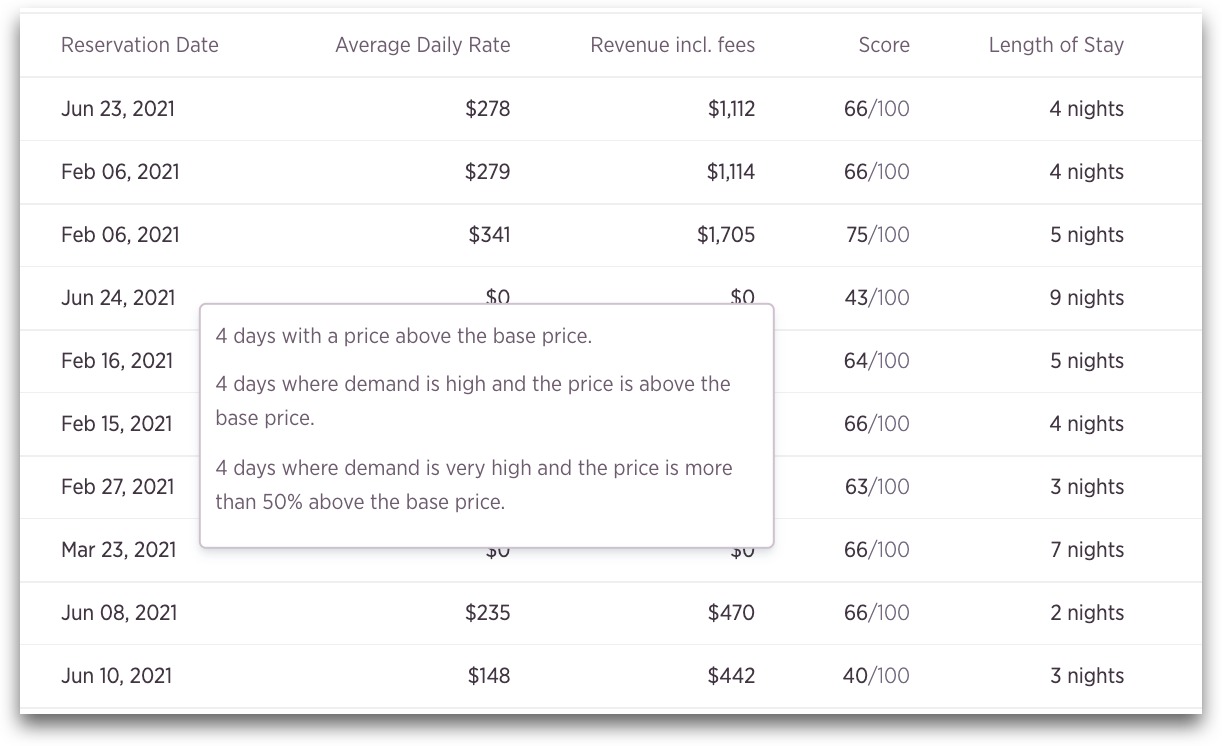Click the Revenue incl. fees header
Viewport: 1222px width, 746px height.
tap(673, 45)
